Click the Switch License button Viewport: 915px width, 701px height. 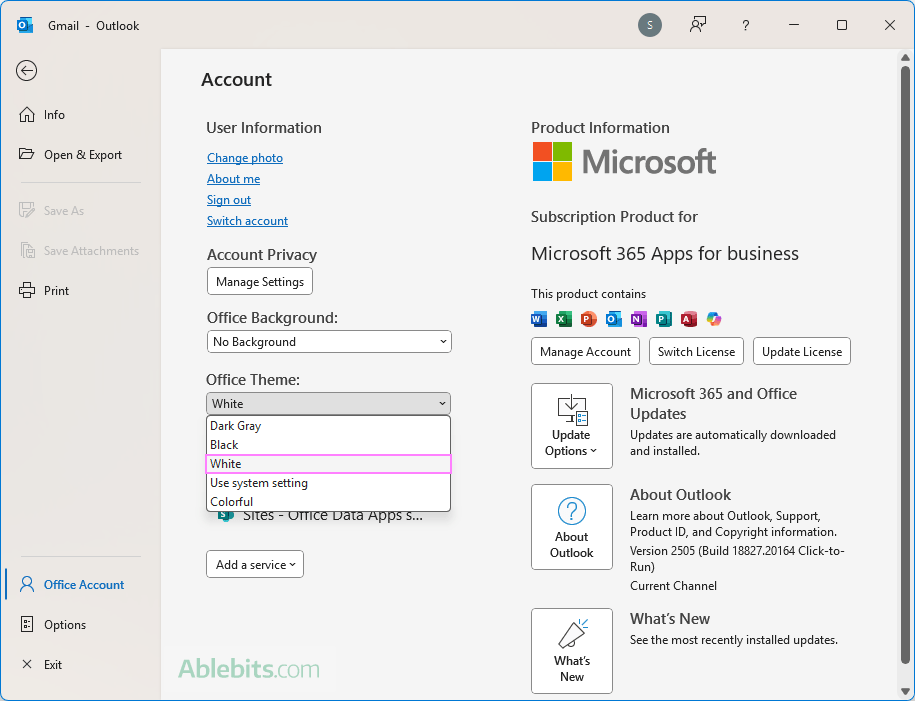pyautogui.click(x=696, y=351)
